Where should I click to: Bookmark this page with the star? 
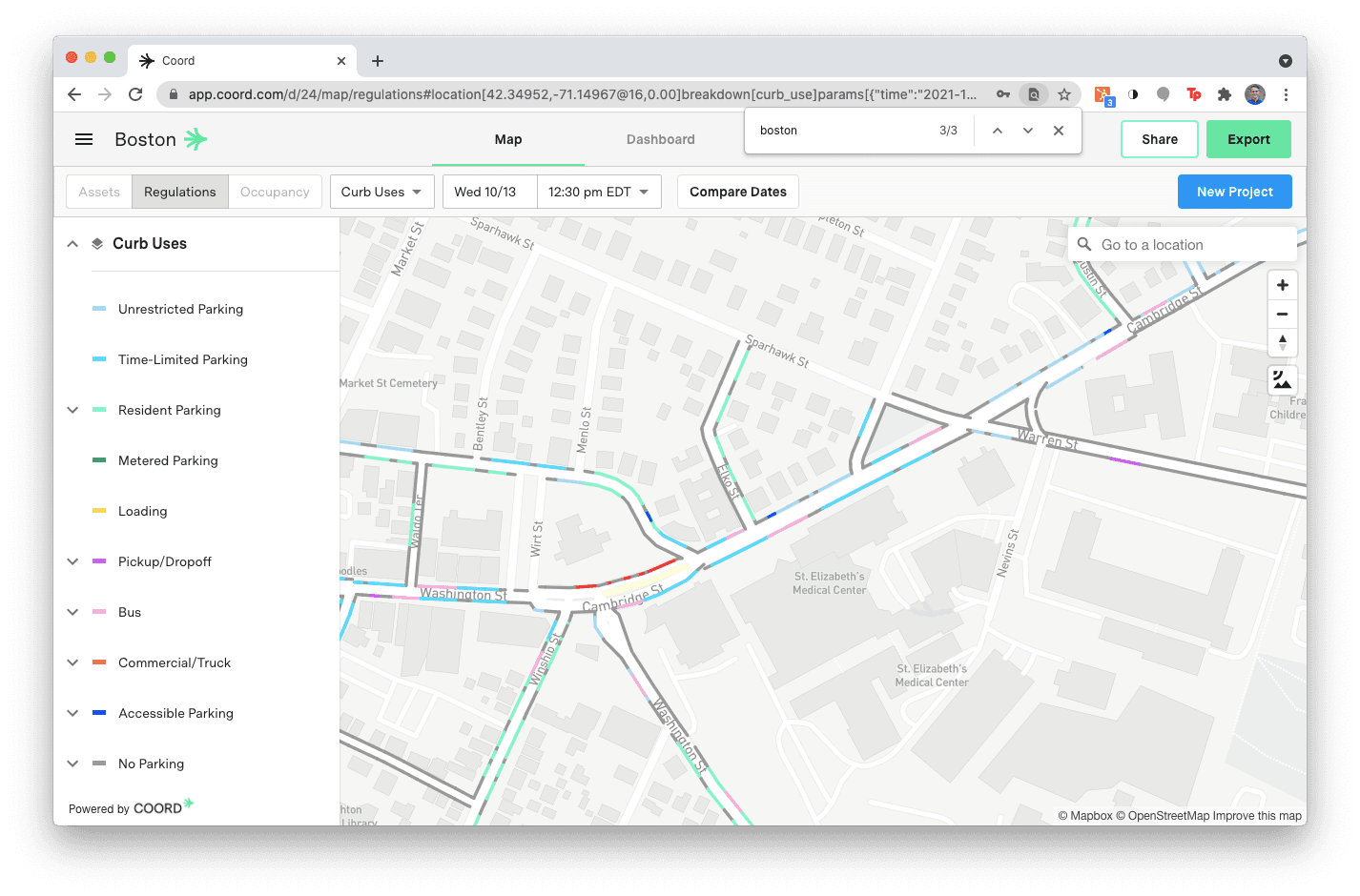tap(1064, 94)
